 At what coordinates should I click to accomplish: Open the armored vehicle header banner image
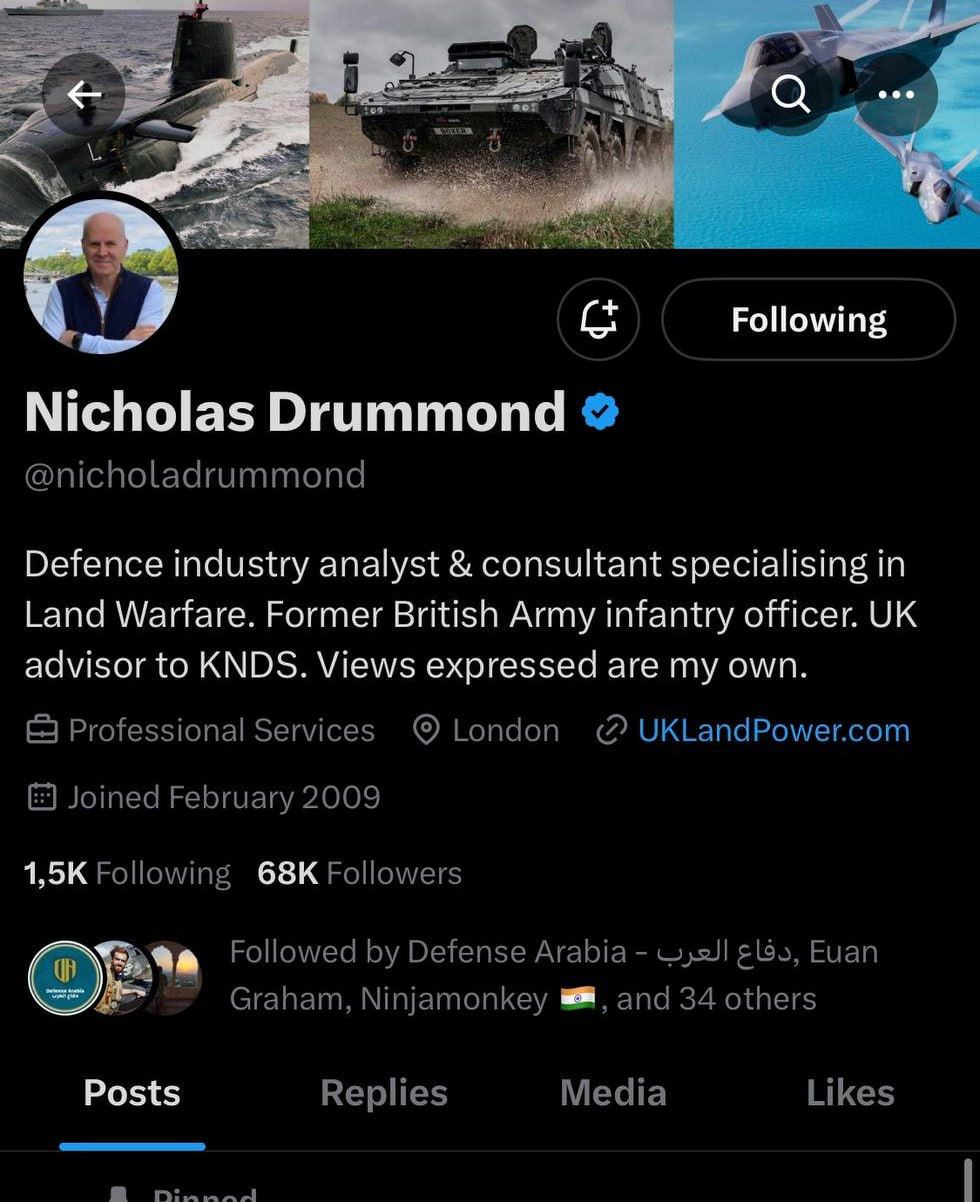coord(491,124)
